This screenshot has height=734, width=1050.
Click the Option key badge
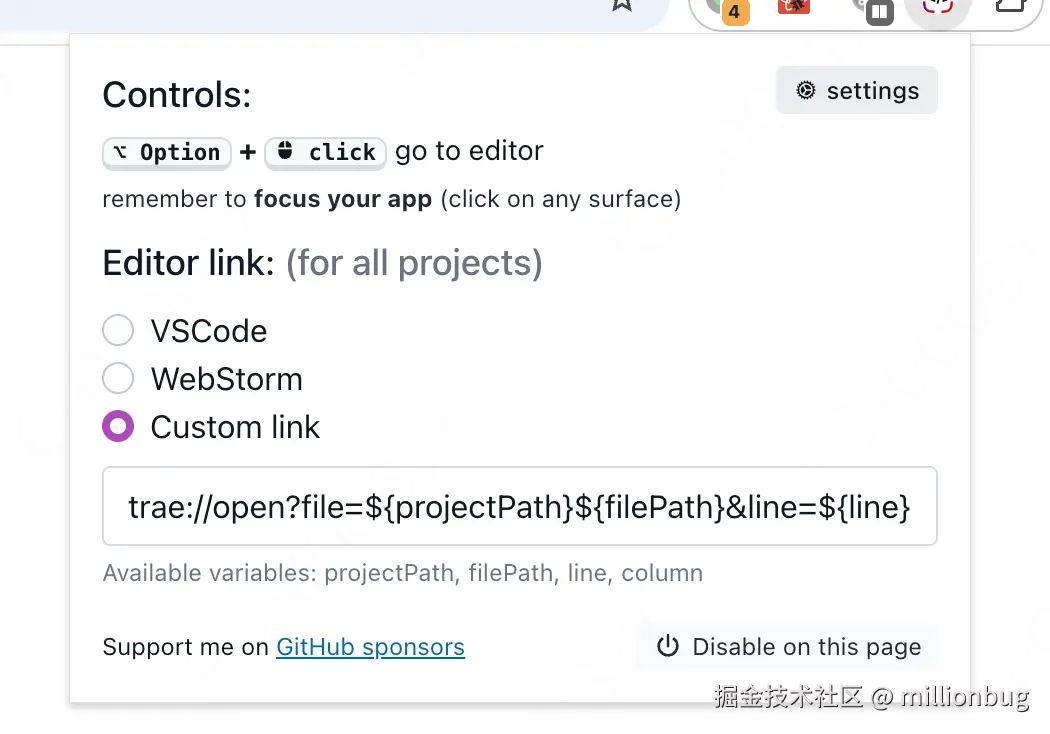pyautogui.click(x=167, y=152)
